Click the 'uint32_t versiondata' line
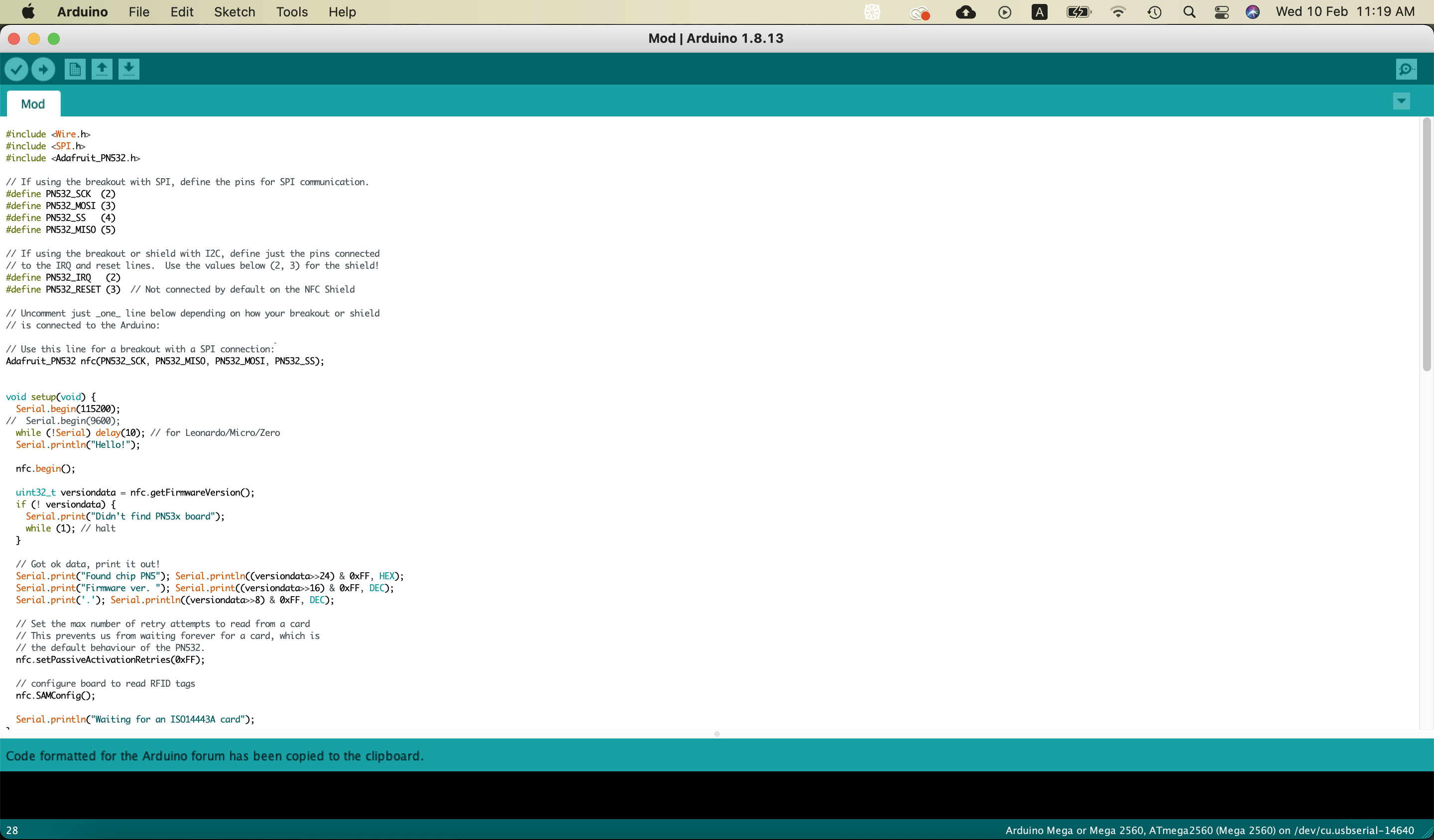This screenshot has height=840, width=1434. pyautogui.click(x=135, y=493)
